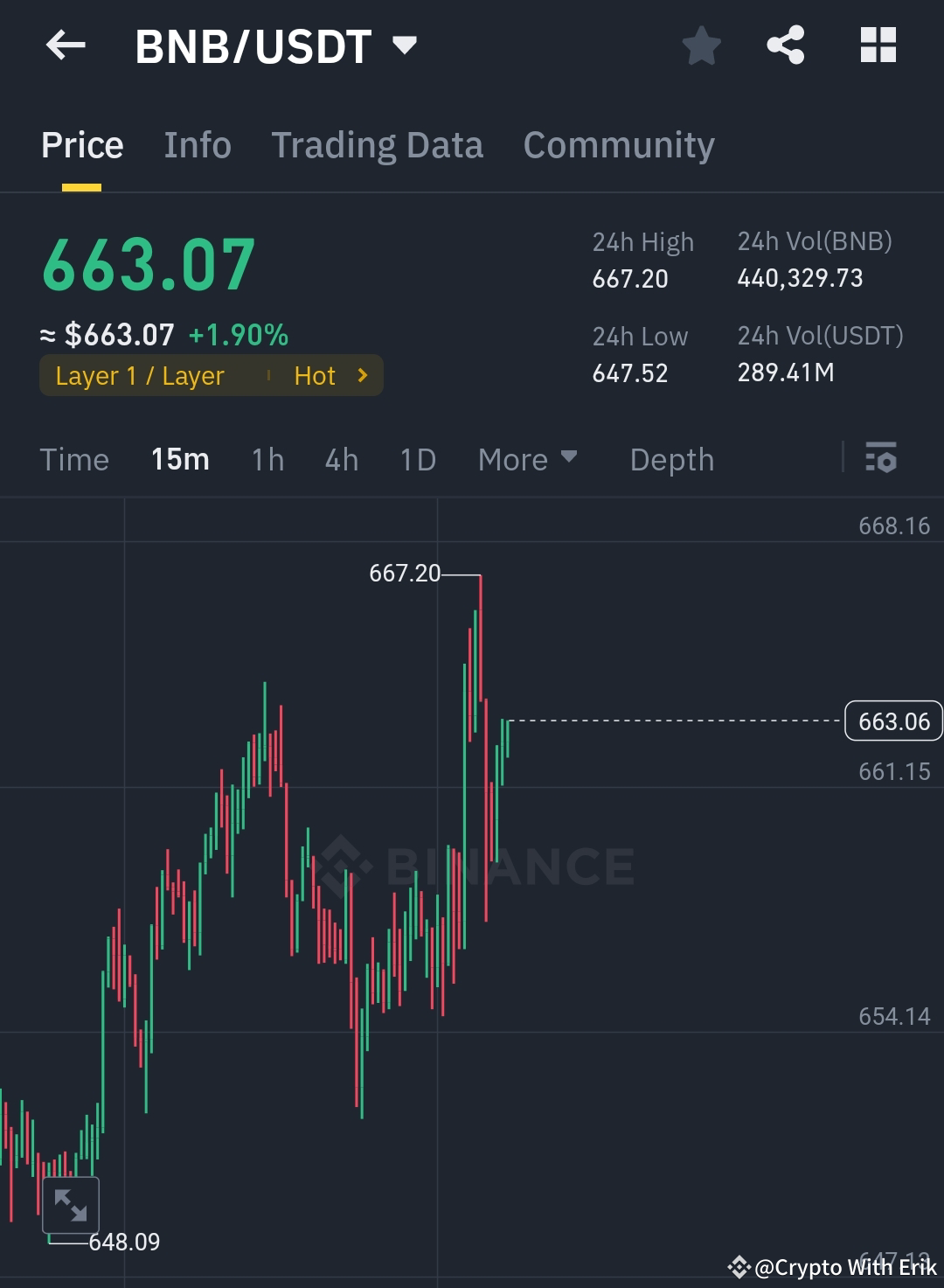Switch to the Trading Data tab
The width and height of the screenshot is (944, 1288).
378,144
